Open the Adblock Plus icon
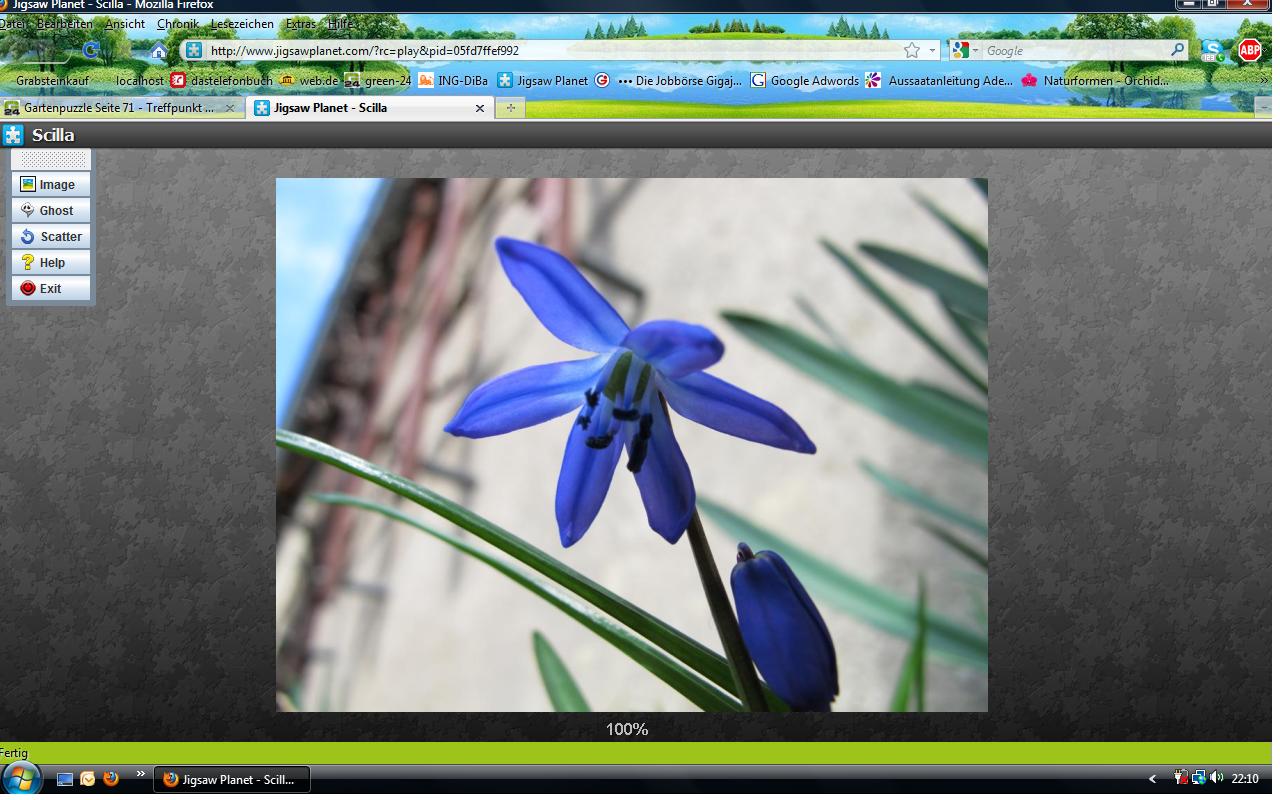The height and width of the screenshot is (800, 1280). click(x=1249, y=50)
